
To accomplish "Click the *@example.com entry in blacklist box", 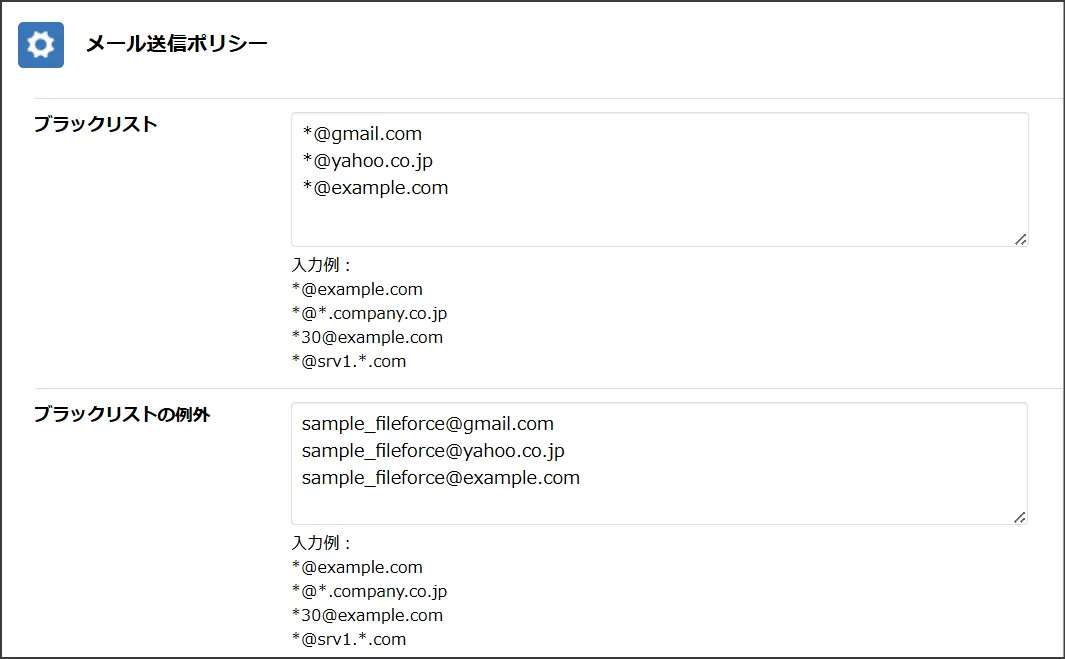I will coord(375,188).
